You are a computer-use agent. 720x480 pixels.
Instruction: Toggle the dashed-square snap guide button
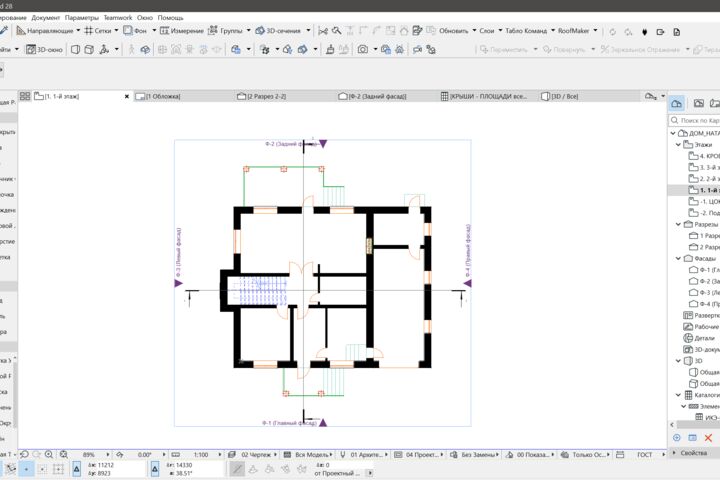pos(58,469)
